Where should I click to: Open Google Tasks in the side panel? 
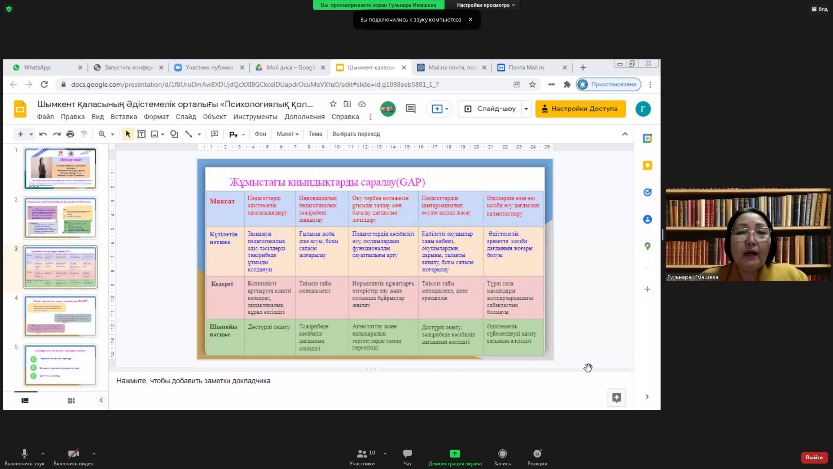coord(647,192)
